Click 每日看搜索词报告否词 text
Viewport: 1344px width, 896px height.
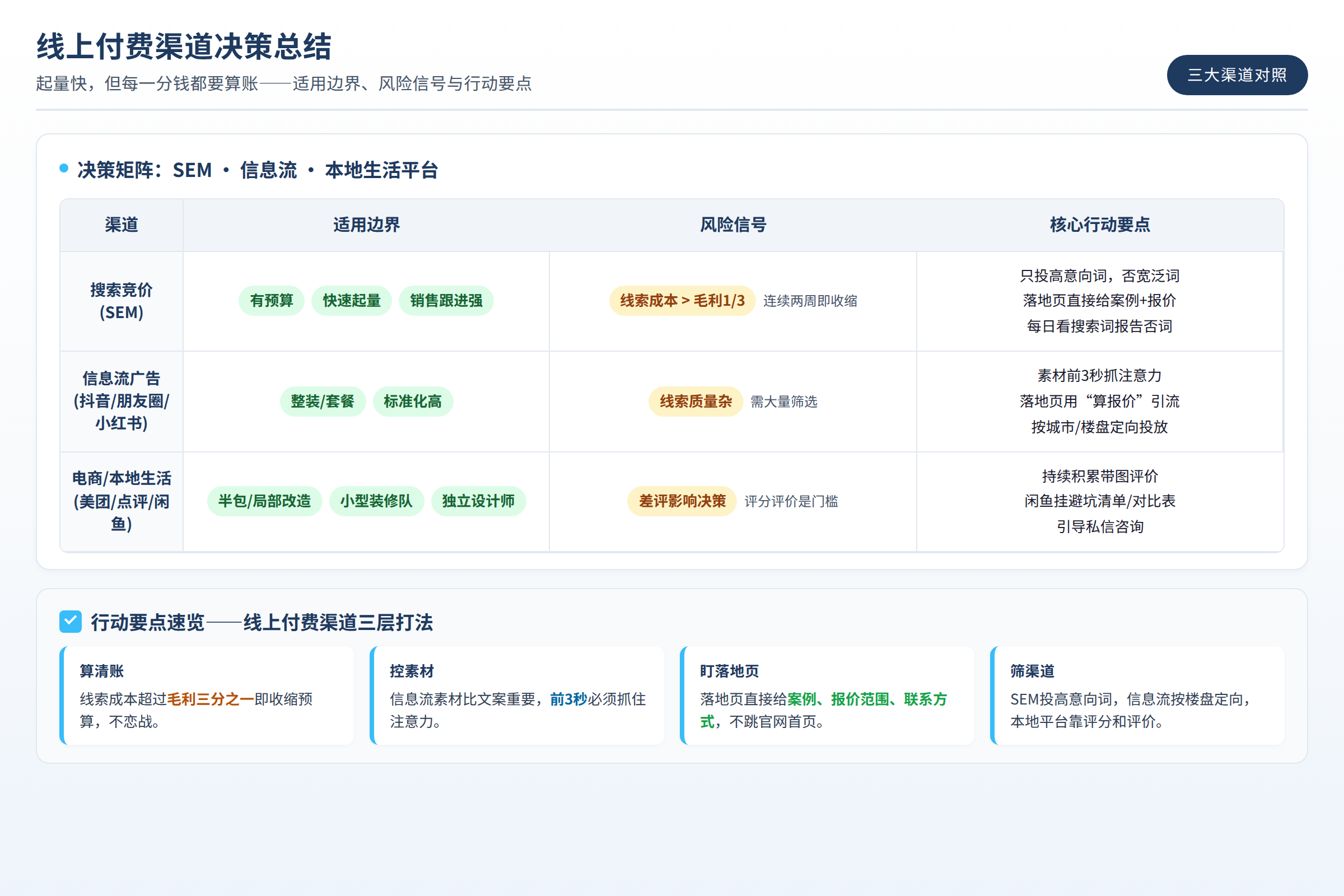coord(1099,326)
